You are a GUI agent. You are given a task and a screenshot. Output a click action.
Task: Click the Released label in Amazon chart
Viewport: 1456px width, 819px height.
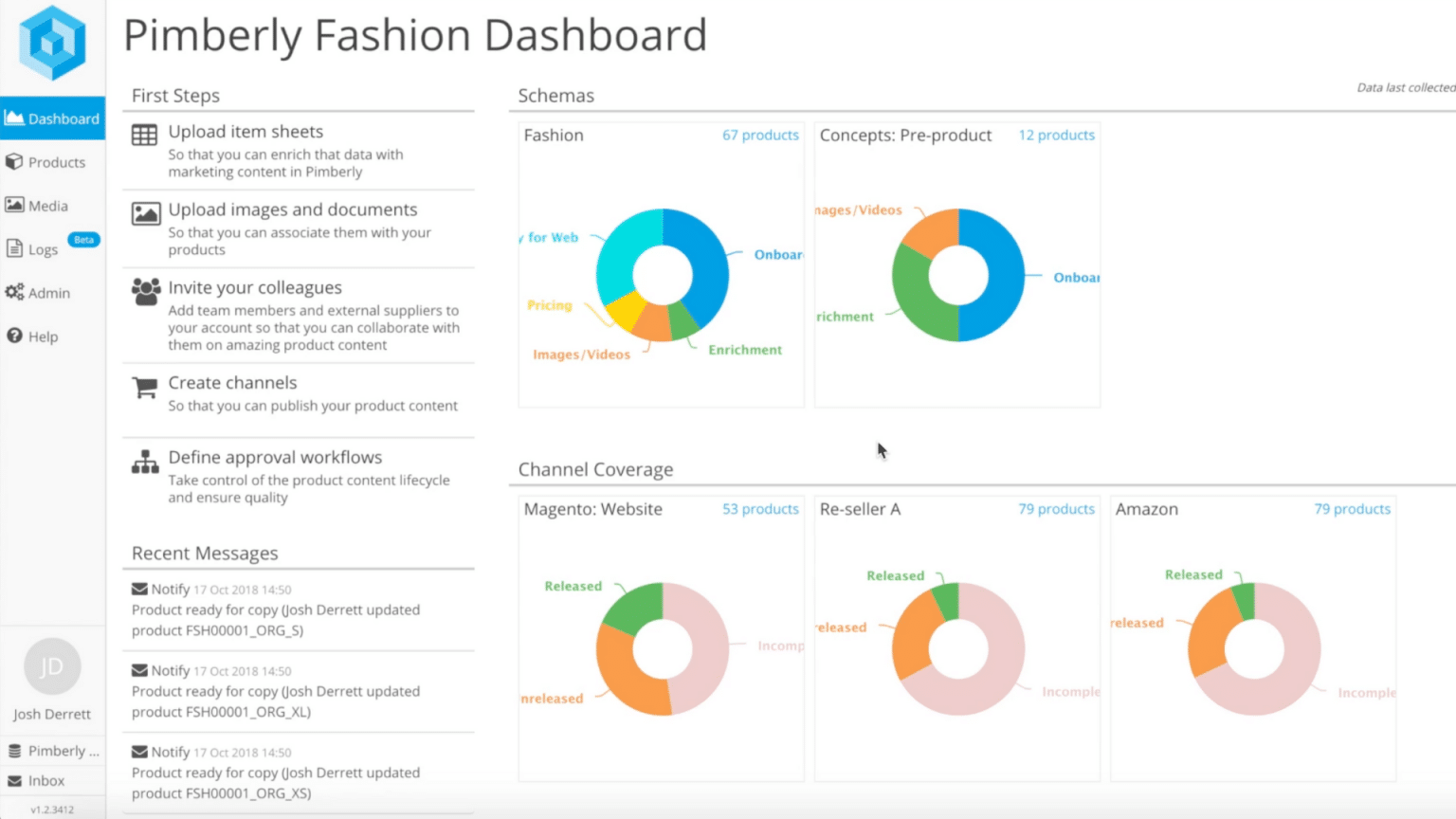pyautogui.click(x=1193, y=574)
